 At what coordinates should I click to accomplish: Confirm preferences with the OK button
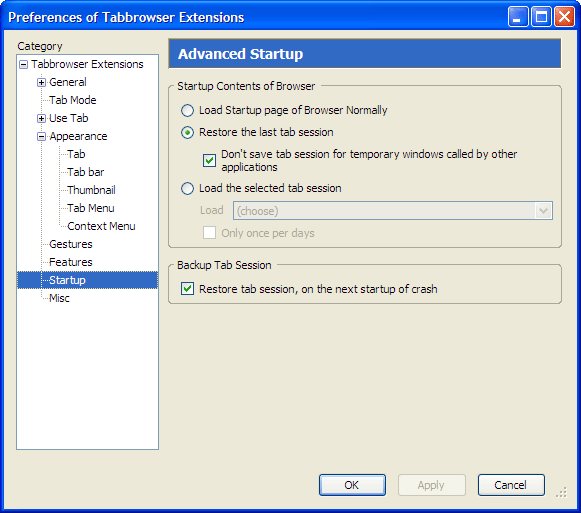click(352, 485)
